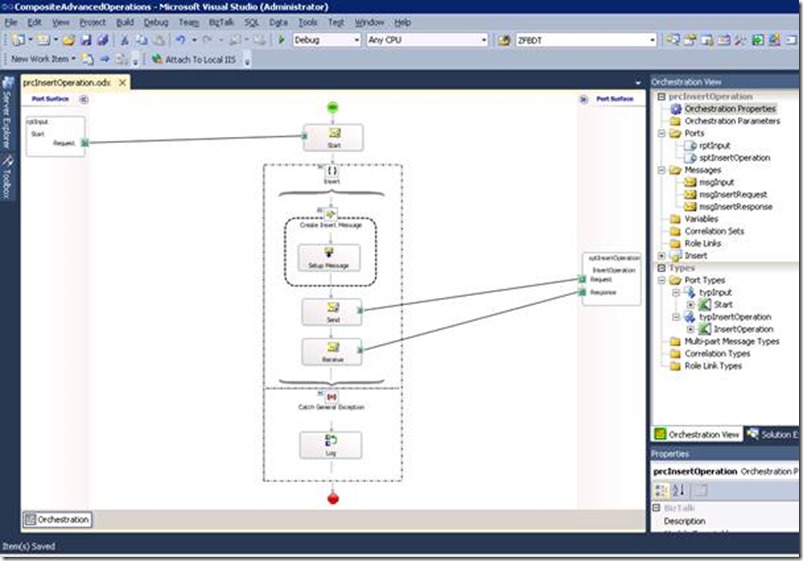Image resolution: width=803 pixels, height=561 pixels.
Task: Open Toolbox side tab
Action: 7,177
